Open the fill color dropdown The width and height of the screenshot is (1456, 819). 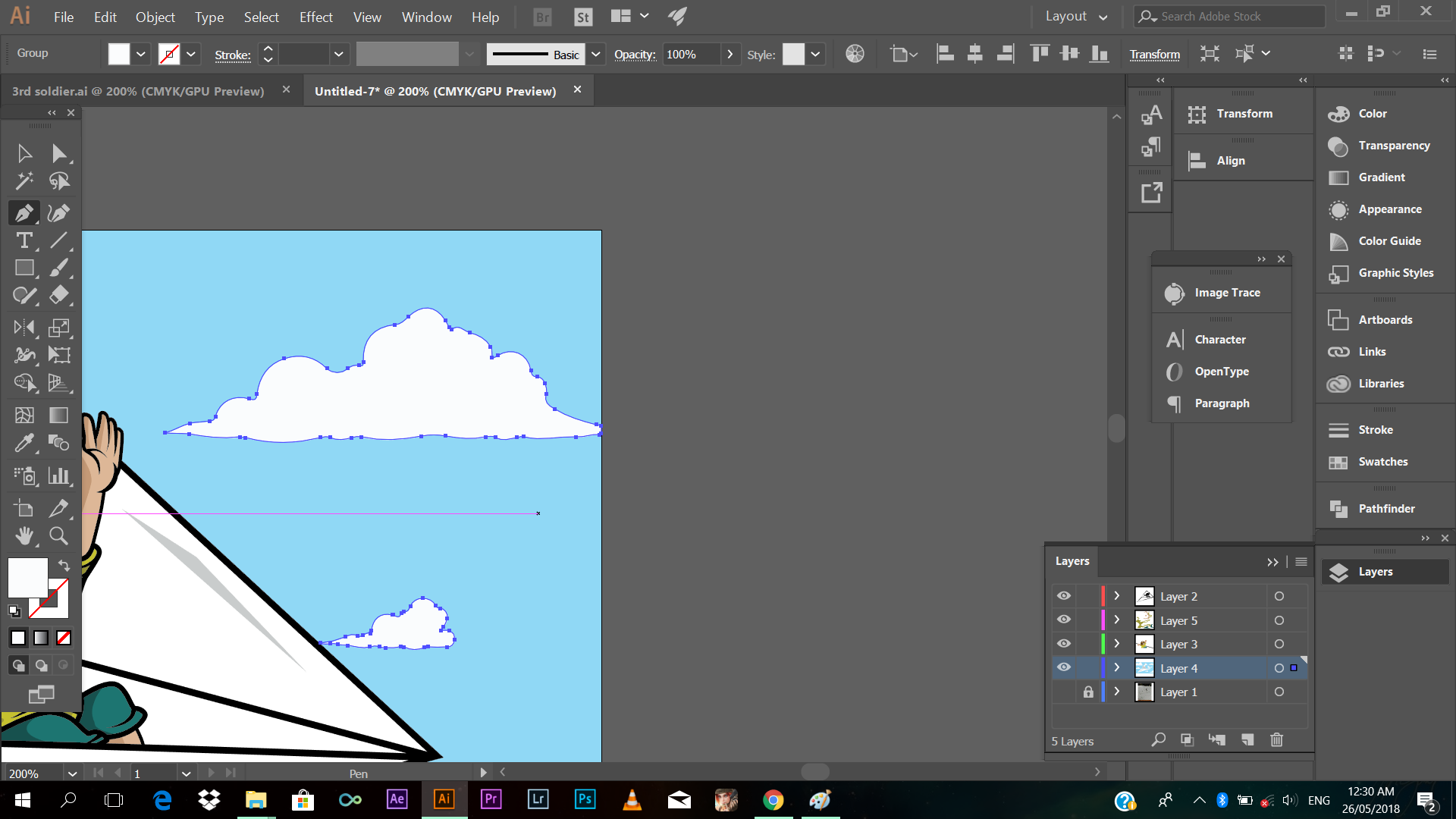[141, 54]
